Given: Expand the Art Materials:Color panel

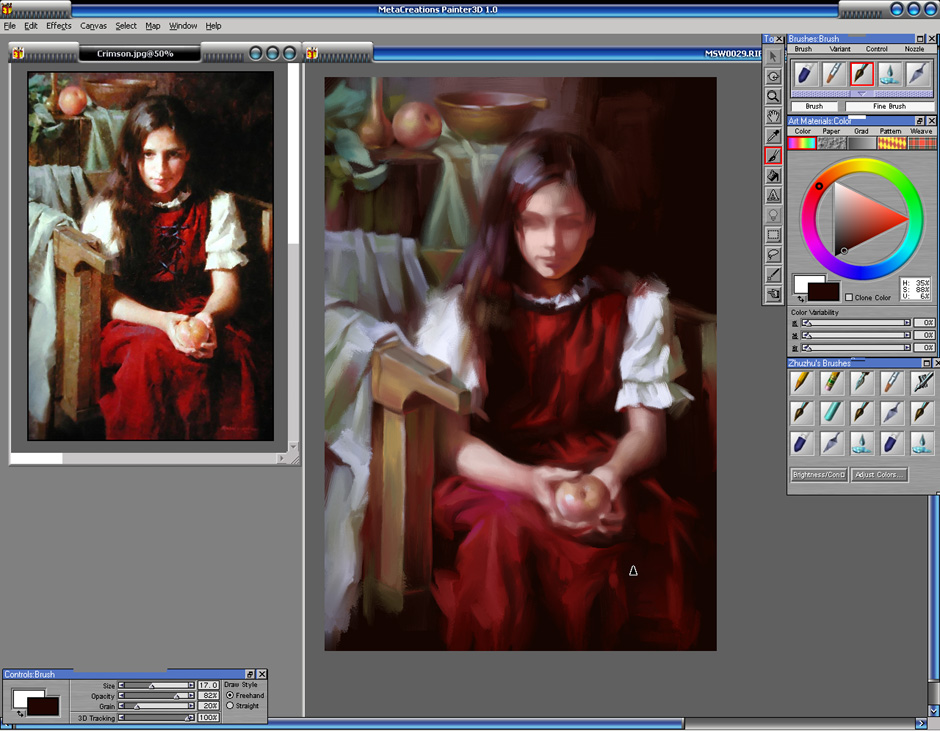Looking at the screenshot, I should click(920, 121).
